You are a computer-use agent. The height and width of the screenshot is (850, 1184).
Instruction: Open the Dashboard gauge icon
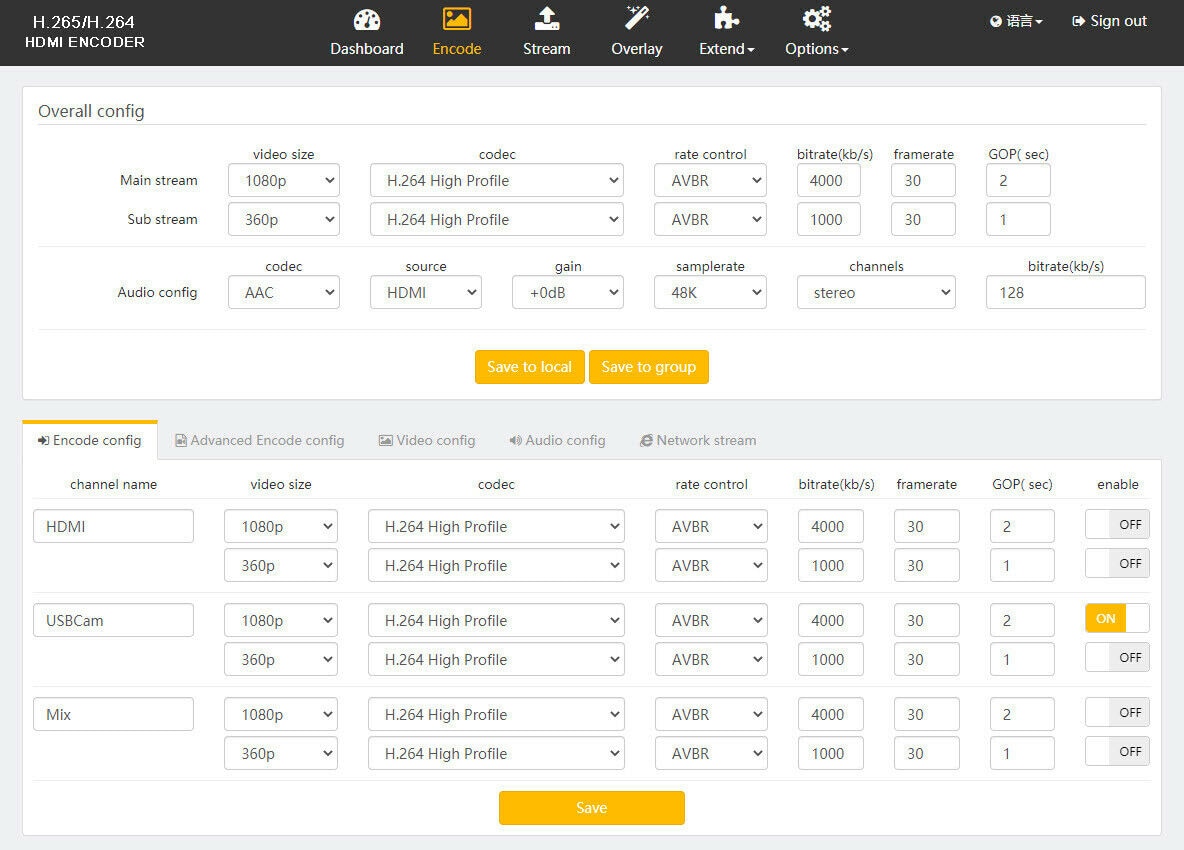coord(367,20)
